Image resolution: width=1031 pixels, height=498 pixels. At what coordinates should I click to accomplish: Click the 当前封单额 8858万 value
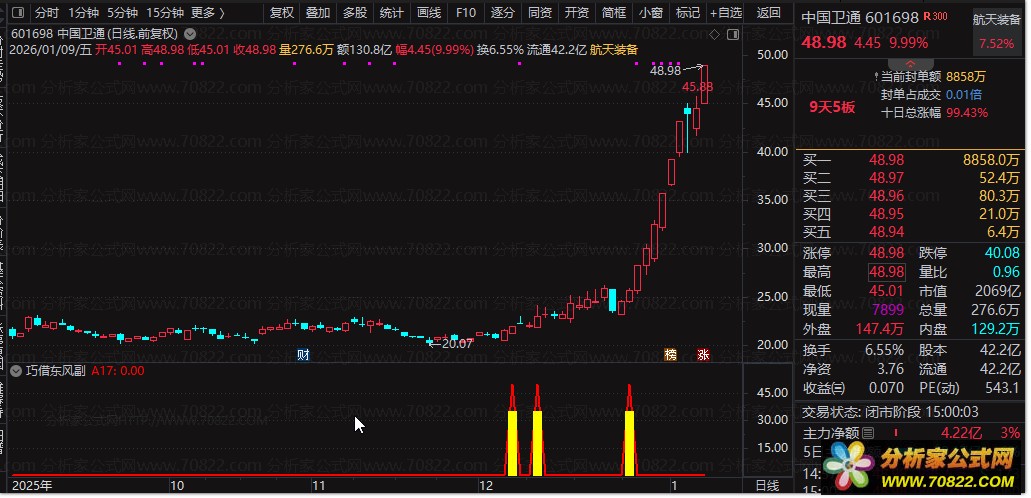(966, 77)
